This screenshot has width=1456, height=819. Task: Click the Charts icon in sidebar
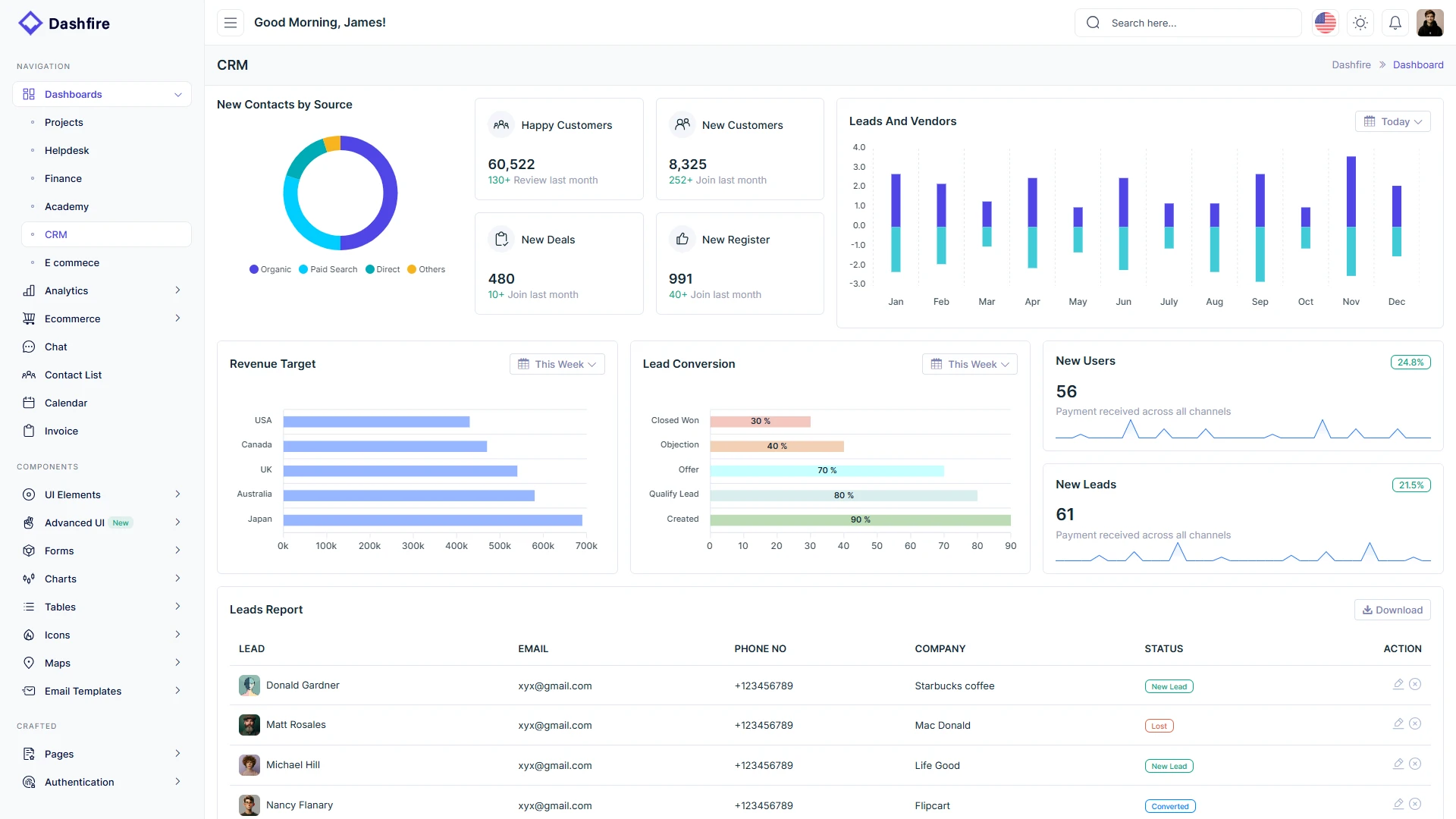(29, 579)
